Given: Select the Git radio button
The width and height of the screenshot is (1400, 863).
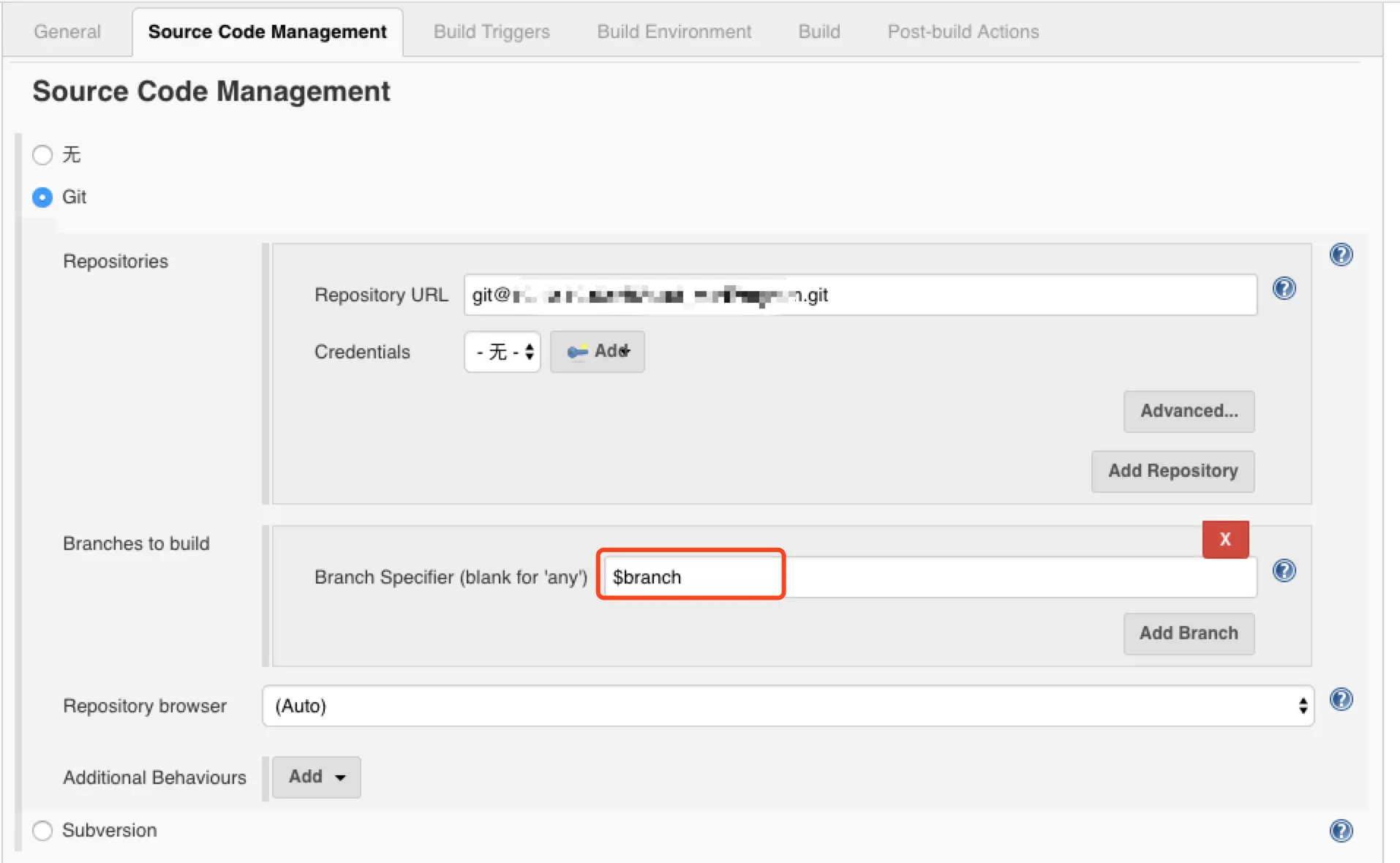Looking at the screenshot, I should coord(42,197).
